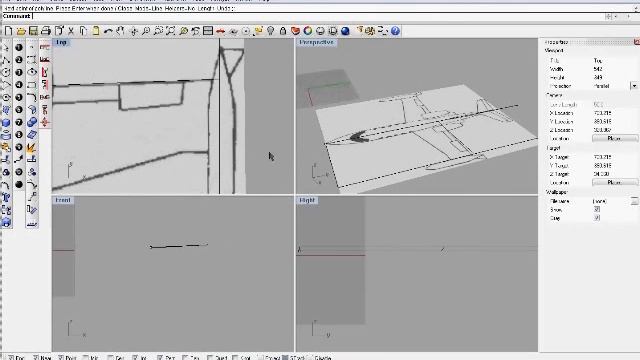Open Help with the blue question mark icon

coord(395,31)
